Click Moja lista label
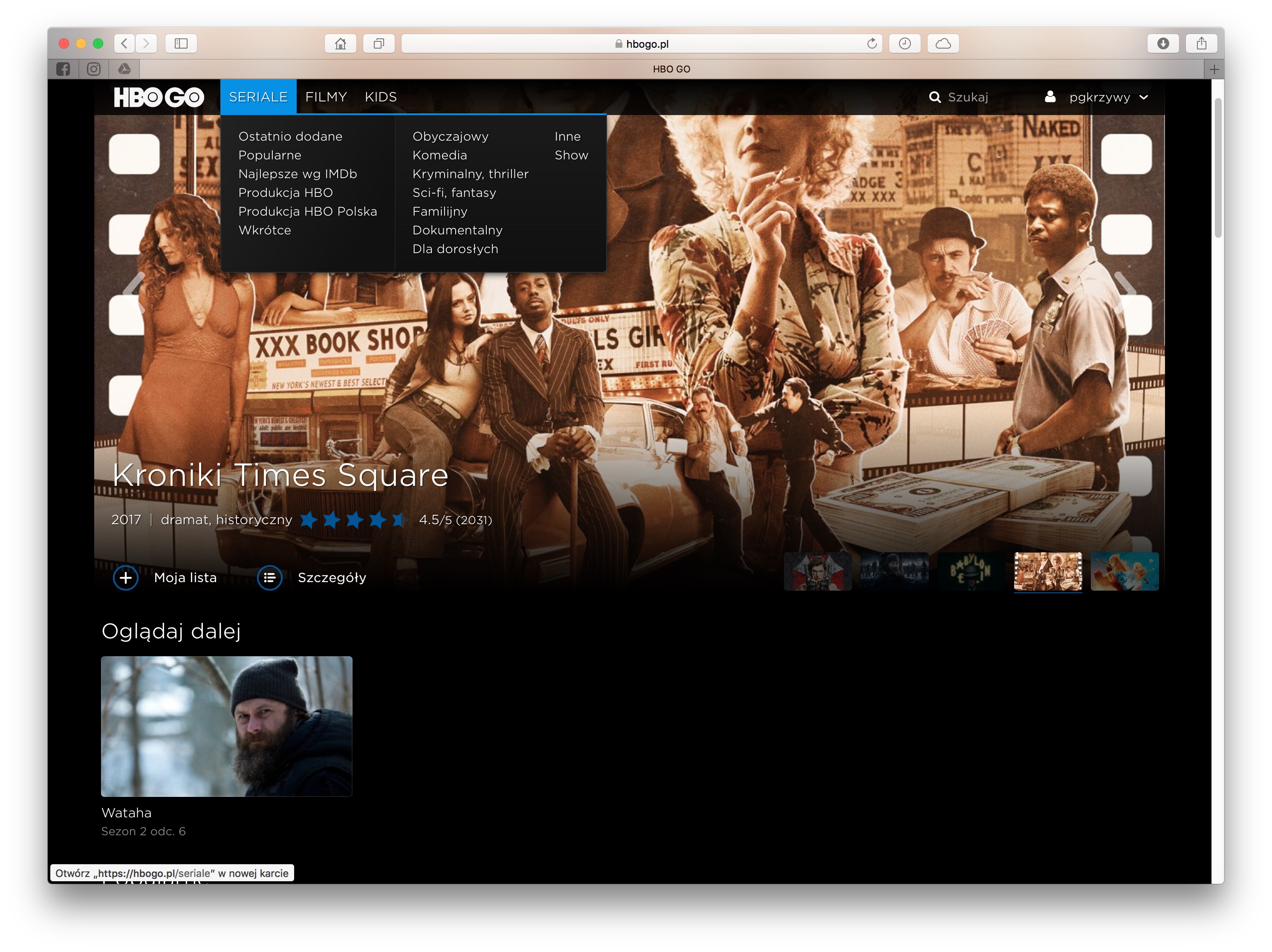The height and width of the screenshot is (952, 1272). click(x=185, y=578)
